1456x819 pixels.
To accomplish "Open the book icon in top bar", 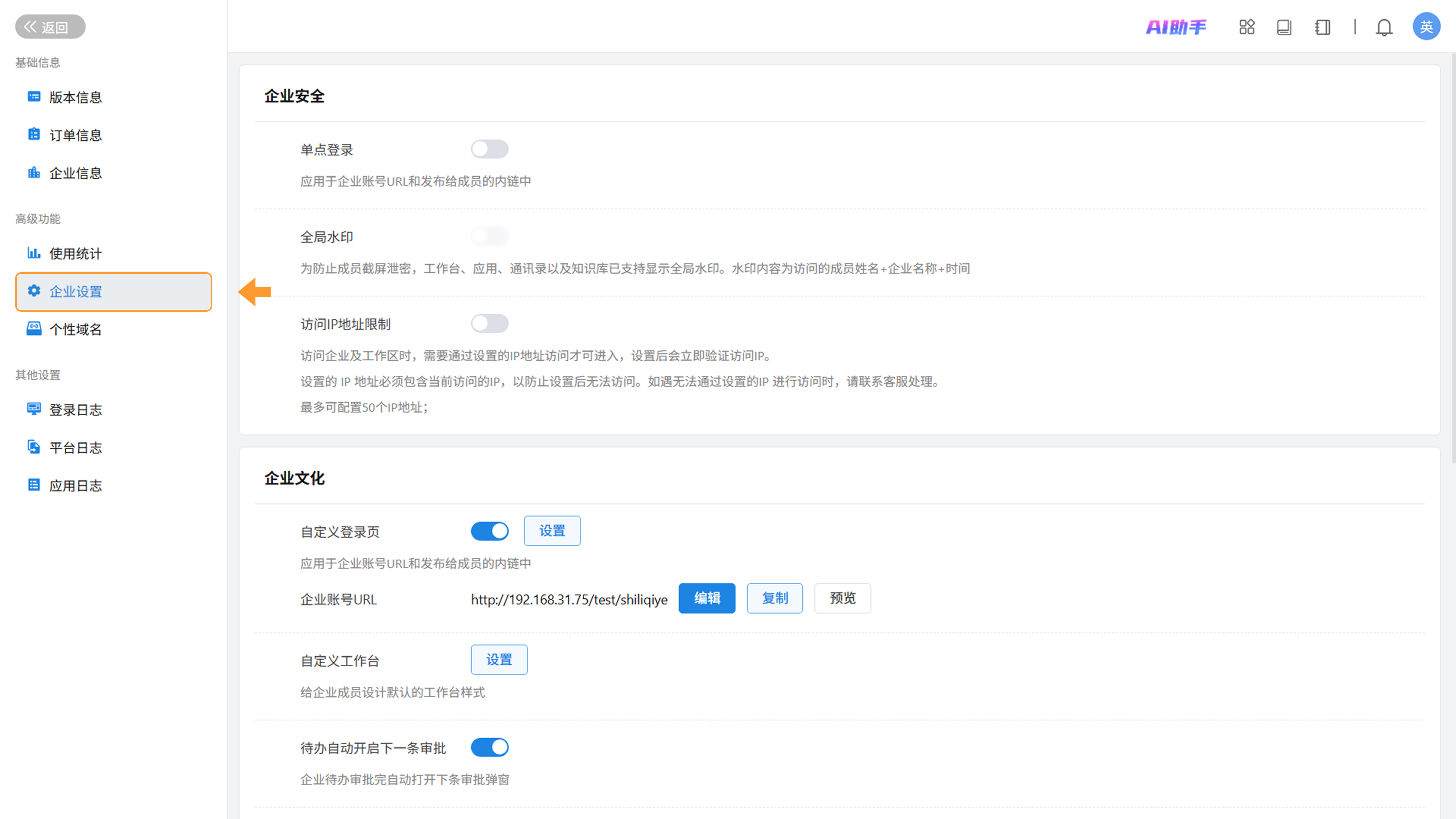I will point(1283,27).
